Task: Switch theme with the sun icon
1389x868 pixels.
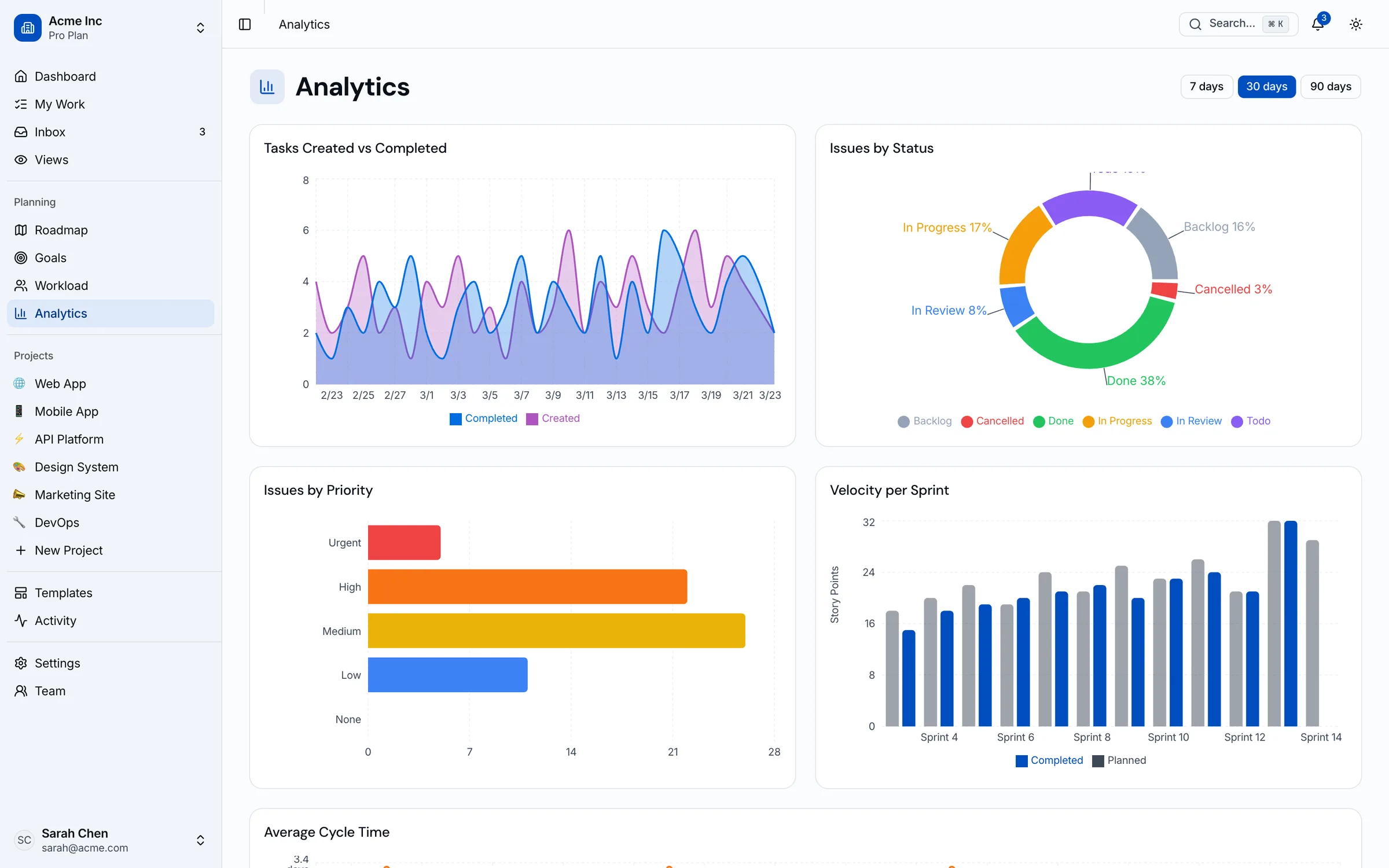Action: tap(1356, 24)
